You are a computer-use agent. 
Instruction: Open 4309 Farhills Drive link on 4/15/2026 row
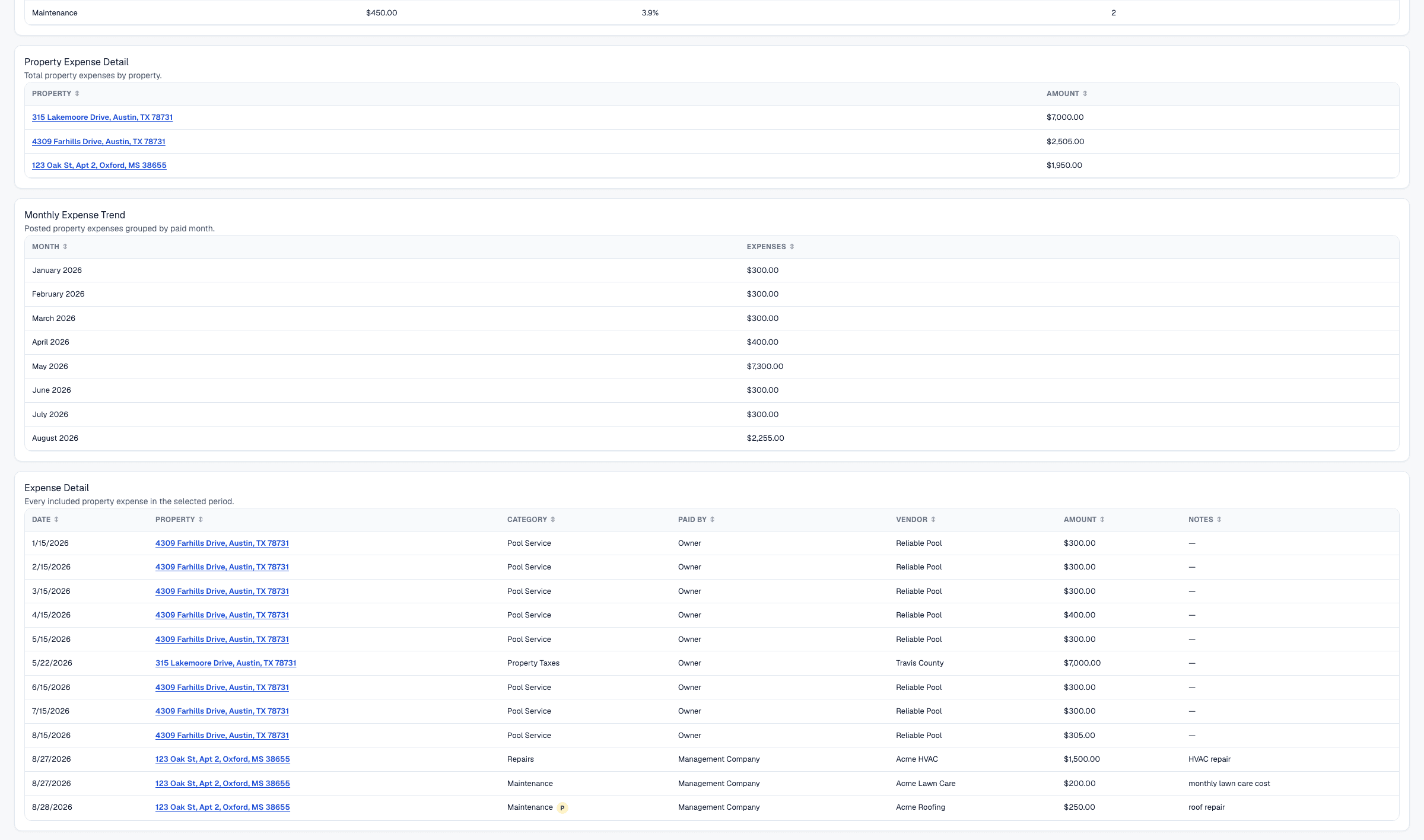[x=222, y=615]
